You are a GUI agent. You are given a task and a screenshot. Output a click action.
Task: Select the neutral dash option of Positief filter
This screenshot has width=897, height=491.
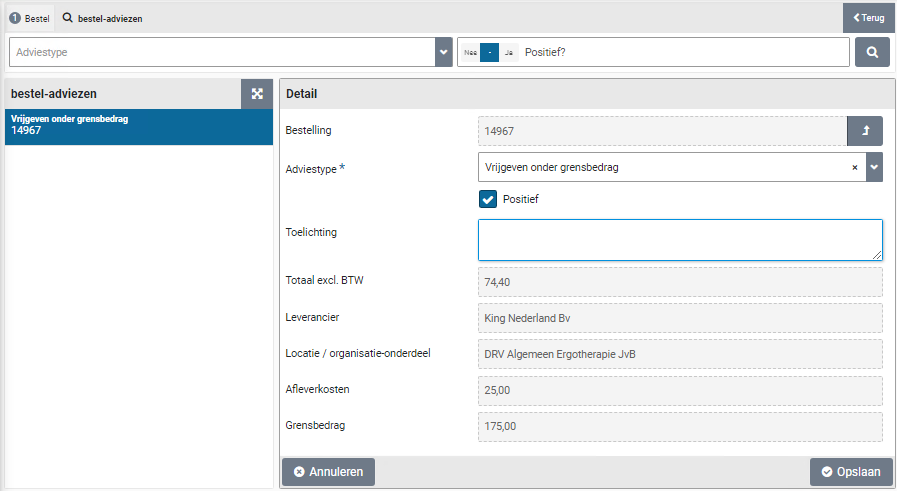[489, 52]
